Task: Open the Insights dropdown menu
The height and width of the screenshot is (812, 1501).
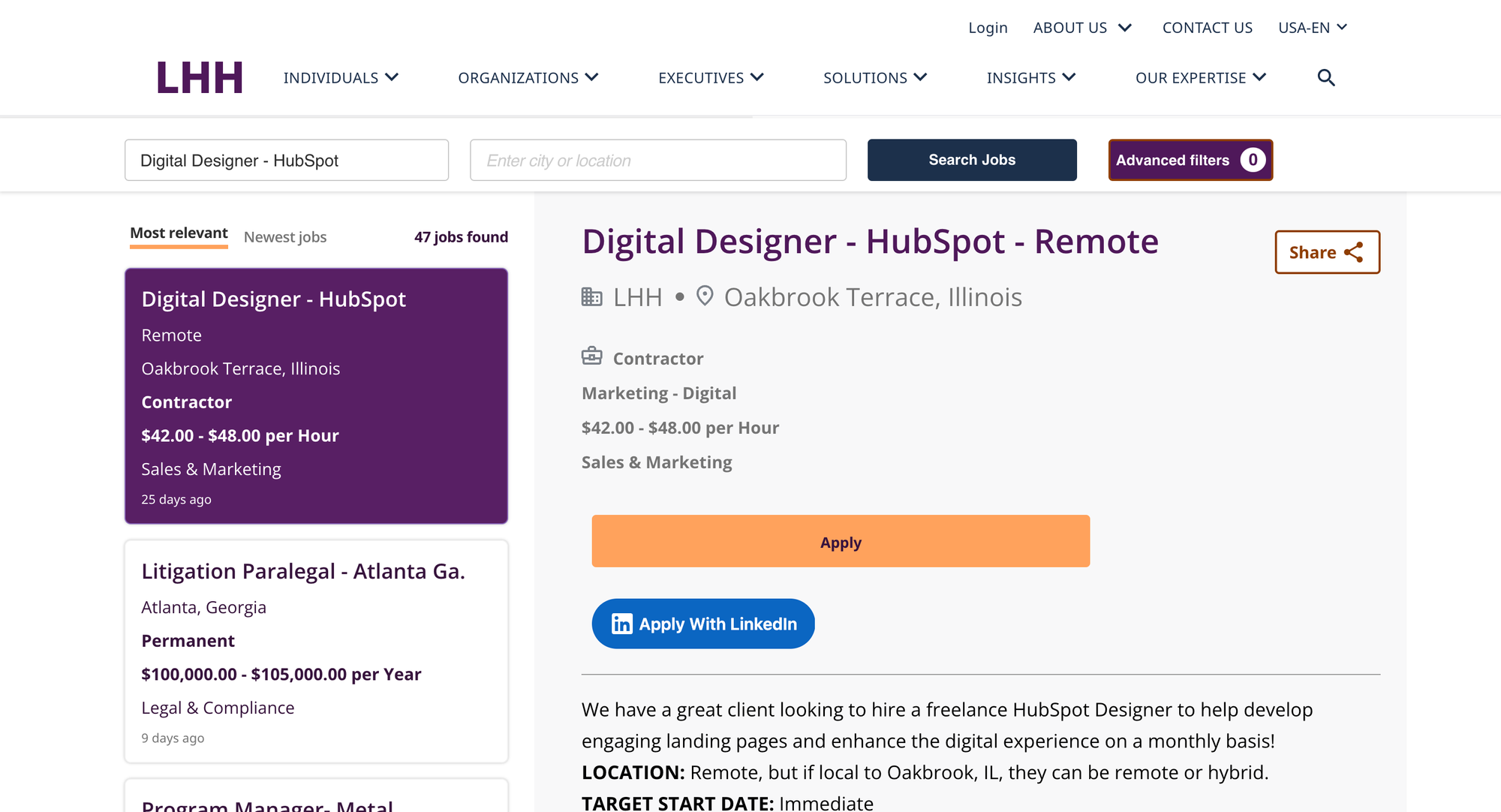Action: click(1031, 78)
